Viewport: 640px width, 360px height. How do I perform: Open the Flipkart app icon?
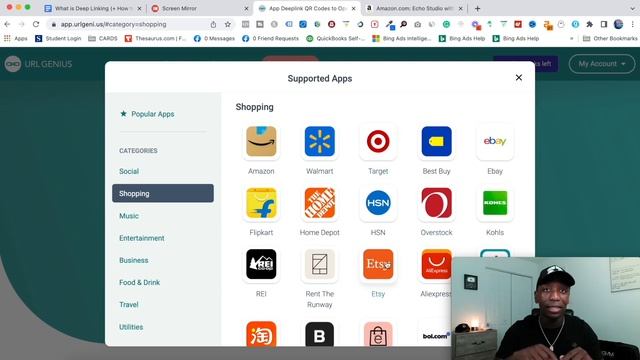(x=261, y=203)
